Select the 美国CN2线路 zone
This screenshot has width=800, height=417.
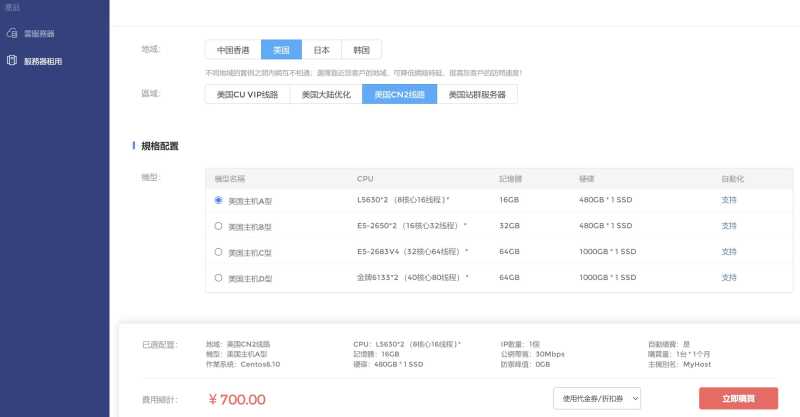pos(400,95)
